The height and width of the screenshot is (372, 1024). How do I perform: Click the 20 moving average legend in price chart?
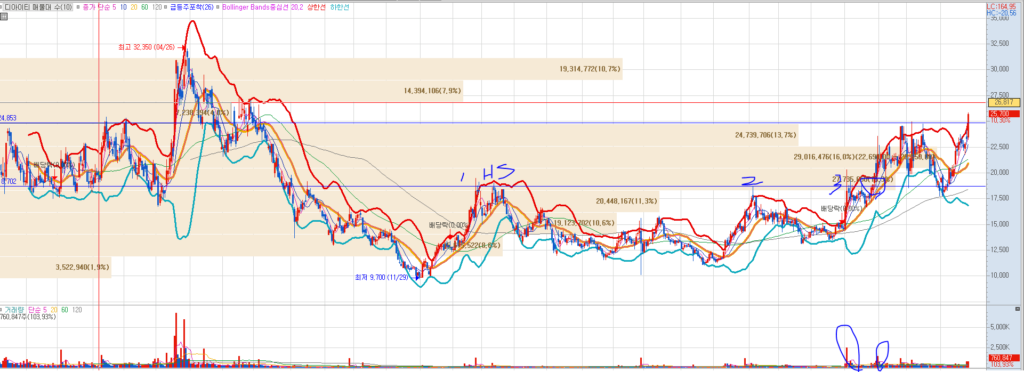pyautogui.click(x=134, y=7)
